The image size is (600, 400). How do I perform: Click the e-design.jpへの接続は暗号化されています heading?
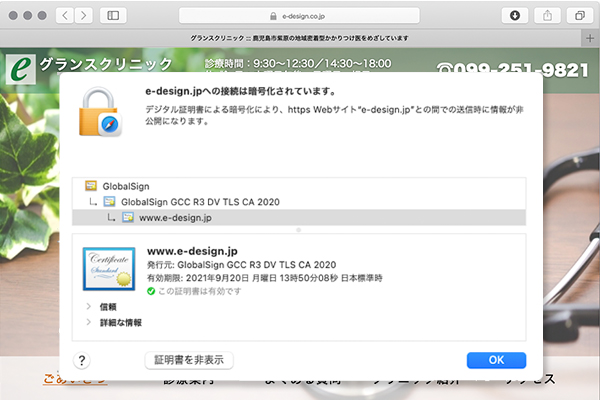(240, 91)
